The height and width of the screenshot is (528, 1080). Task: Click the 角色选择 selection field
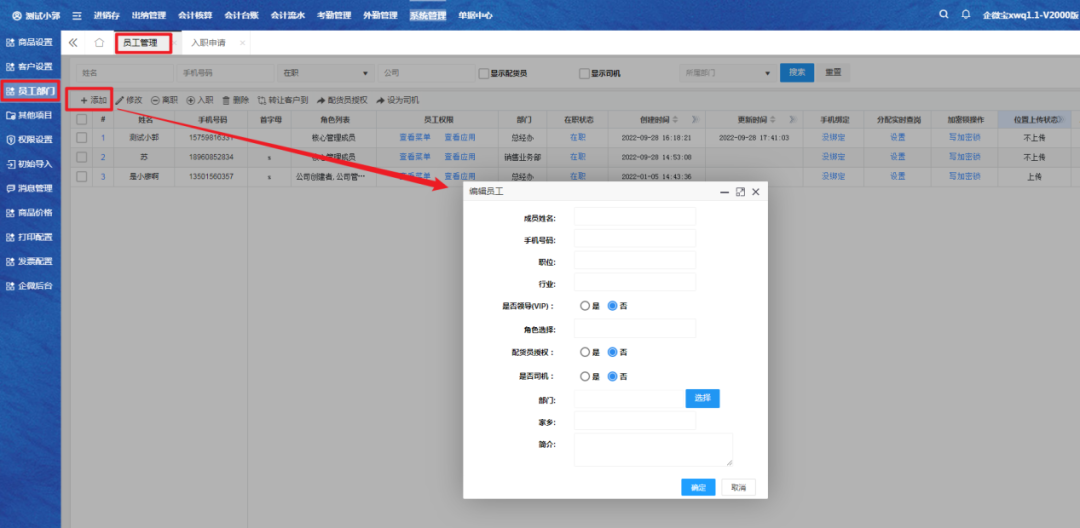(634, 328)
